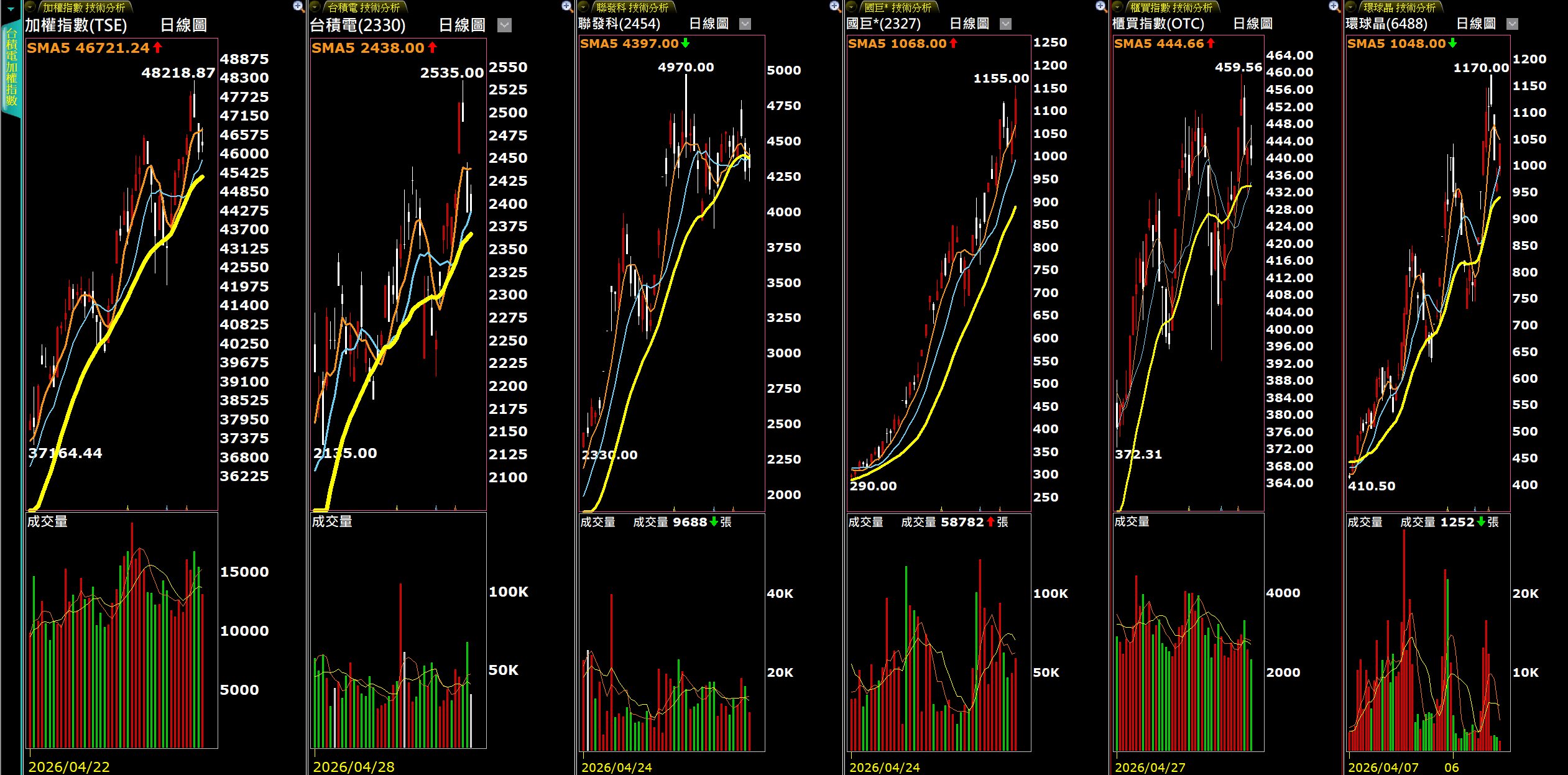1568x775 pixels.
Task: Click the zoom magnifier in the 台積電 panel
Action: [x=567, y=7]
